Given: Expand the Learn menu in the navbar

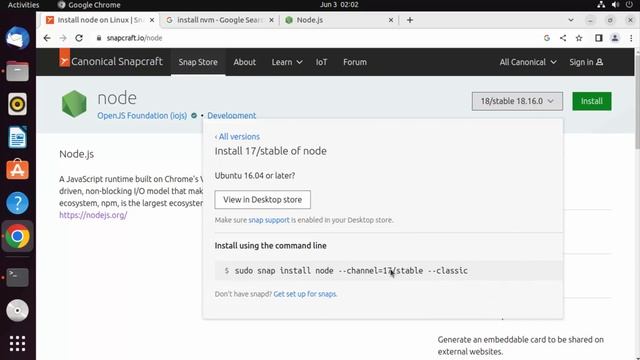Looking at the screenshot, I should click(287, 62).
